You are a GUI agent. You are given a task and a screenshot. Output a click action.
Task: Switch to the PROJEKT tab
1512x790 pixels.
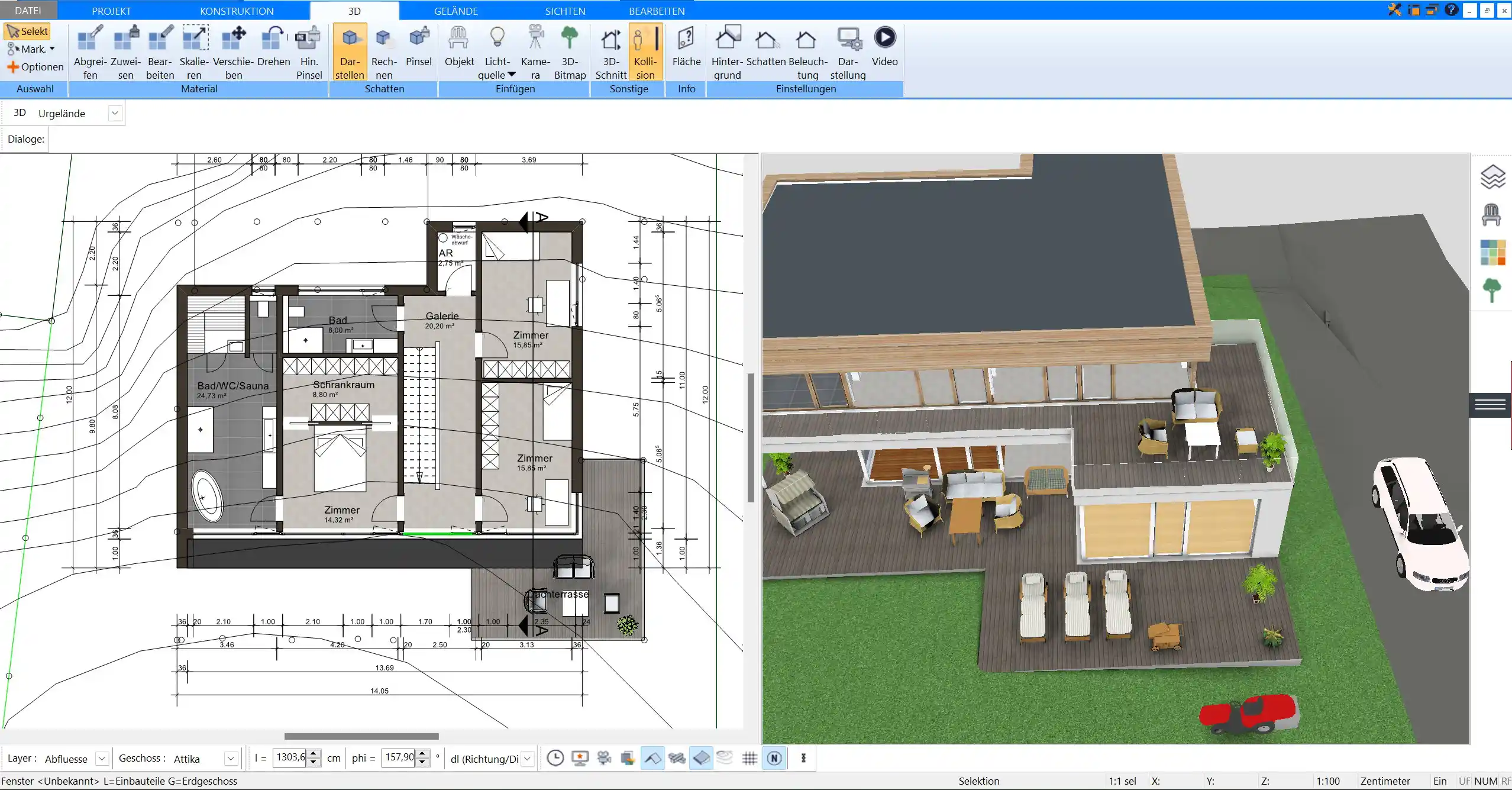(x=111, y=11)
